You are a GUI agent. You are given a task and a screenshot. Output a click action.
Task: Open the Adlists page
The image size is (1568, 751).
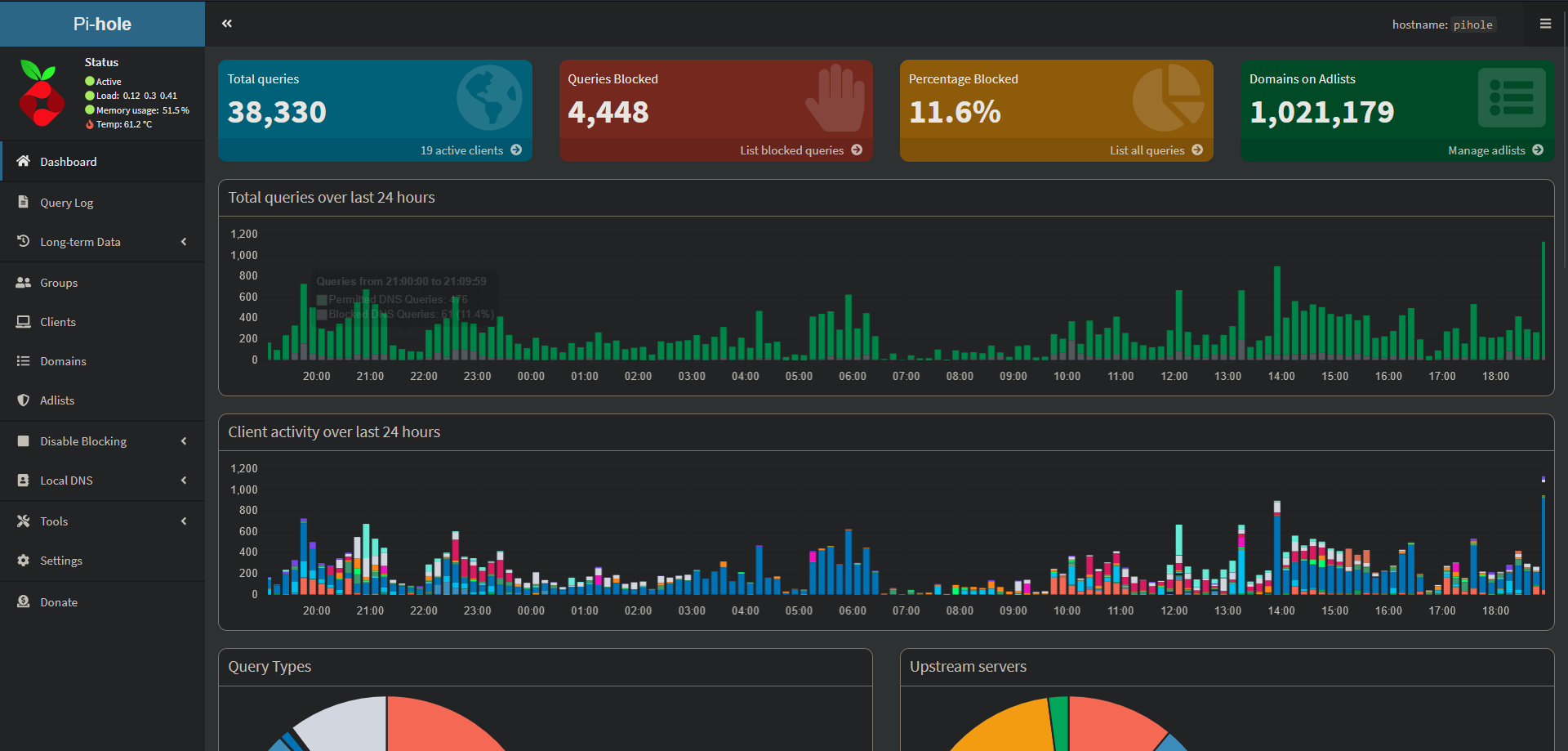coord(102,400)
